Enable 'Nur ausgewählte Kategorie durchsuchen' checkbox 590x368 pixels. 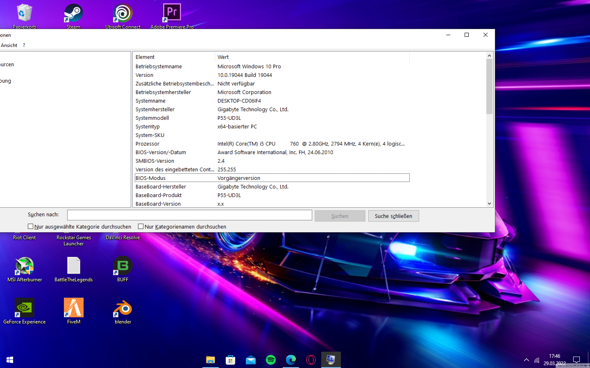point(30,226)
